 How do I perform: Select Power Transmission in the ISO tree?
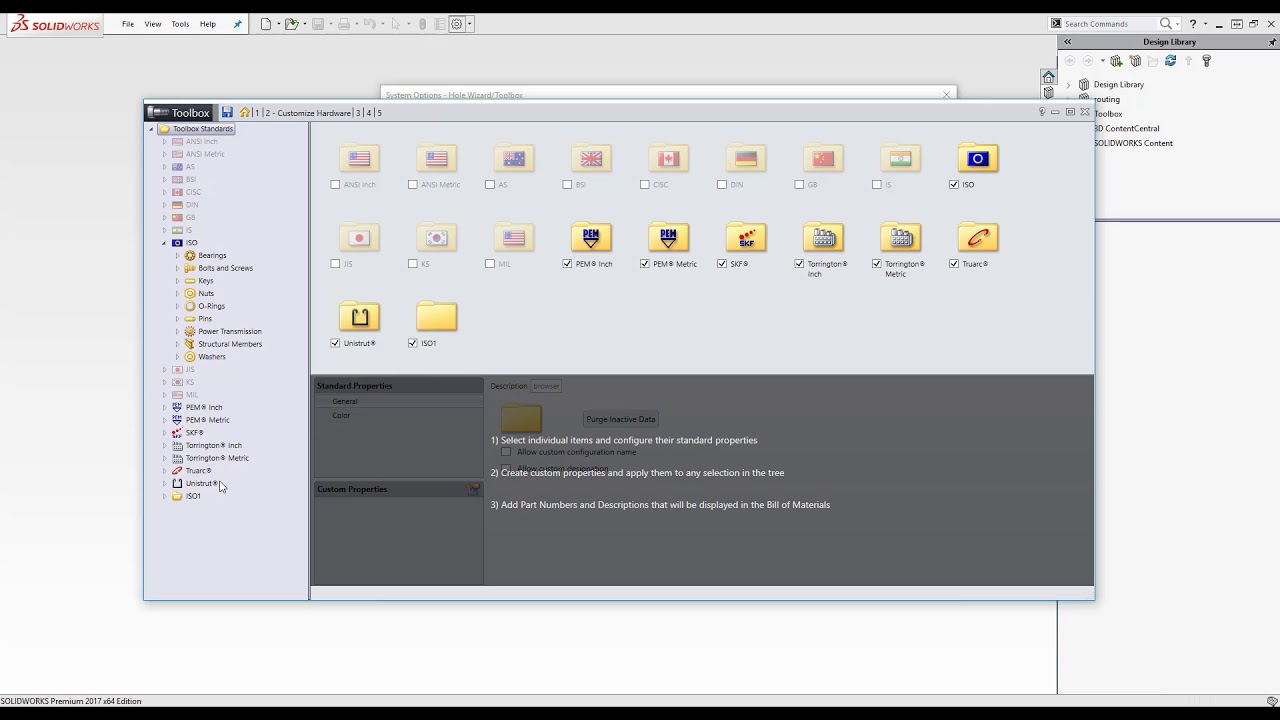230,331
